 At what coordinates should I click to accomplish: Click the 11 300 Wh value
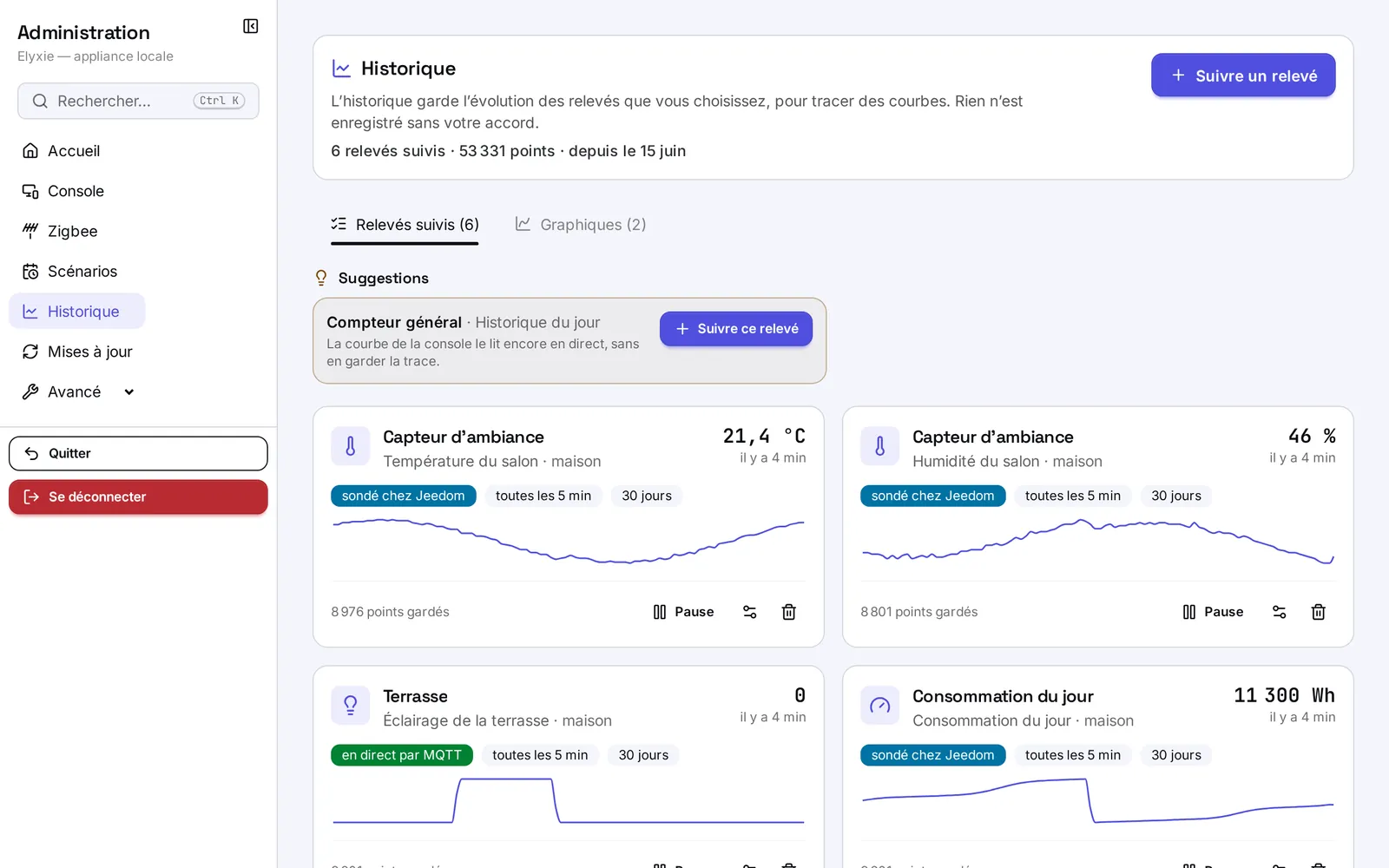tap(1285, 695)
